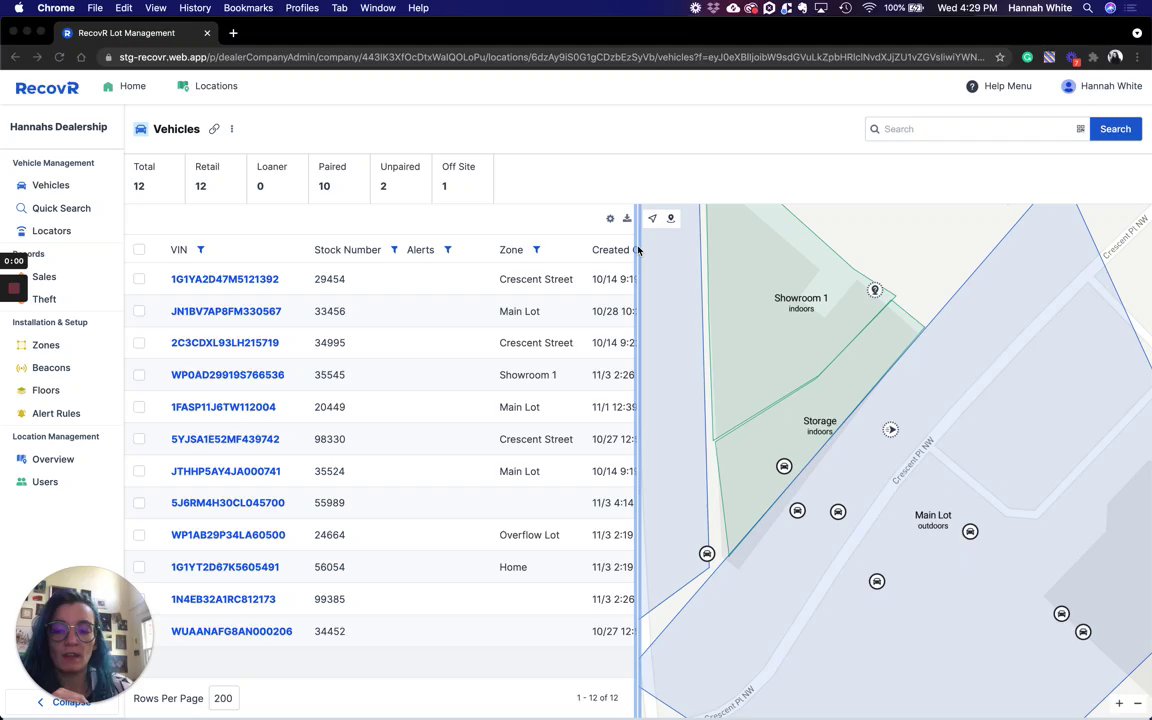This screenshot has width=1152, height=720.
Task: Check the box for VIN JN1BV7AP8FM330567
Action: 139,311
